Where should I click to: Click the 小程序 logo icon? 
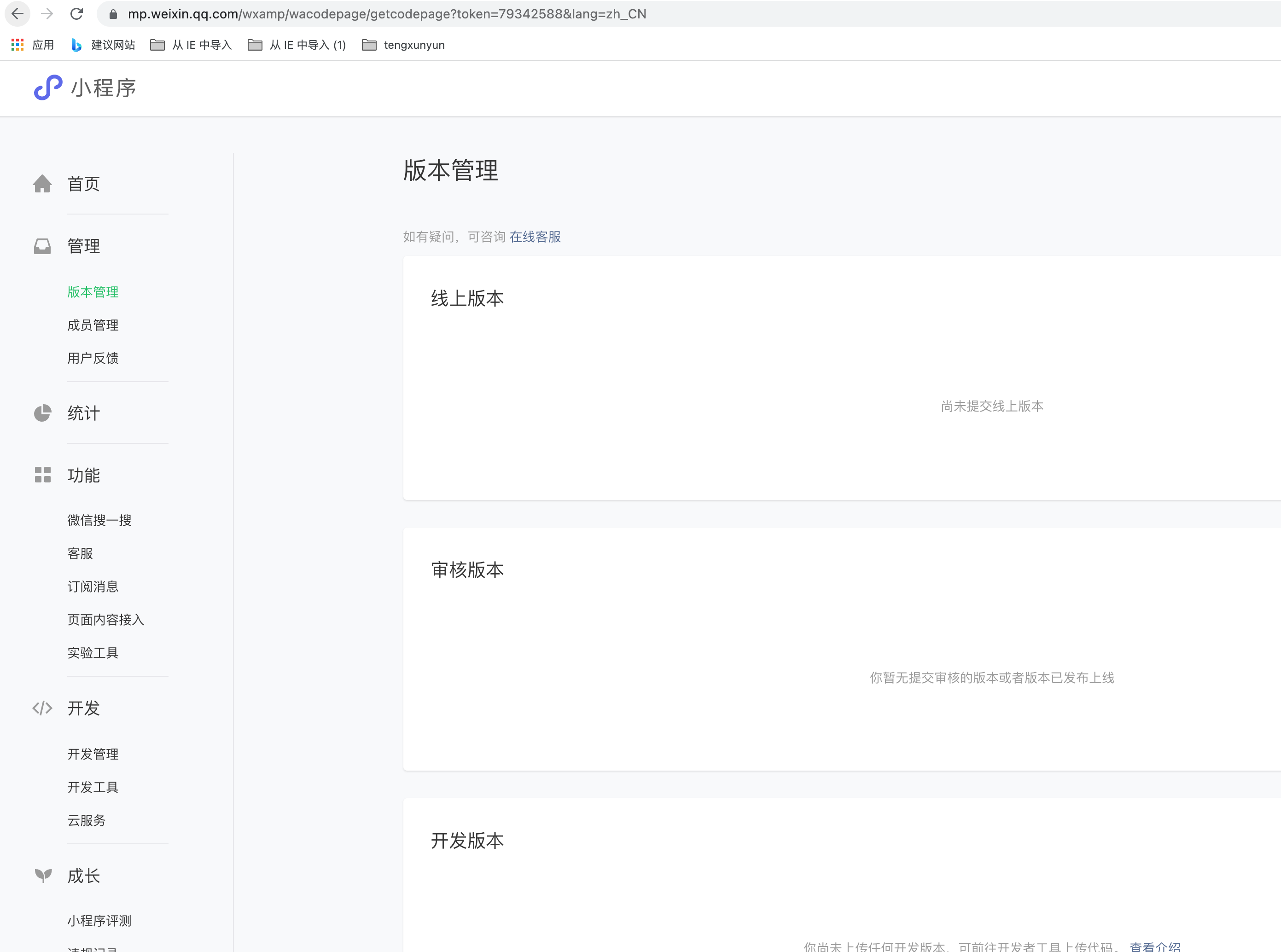tap(48, 87)
